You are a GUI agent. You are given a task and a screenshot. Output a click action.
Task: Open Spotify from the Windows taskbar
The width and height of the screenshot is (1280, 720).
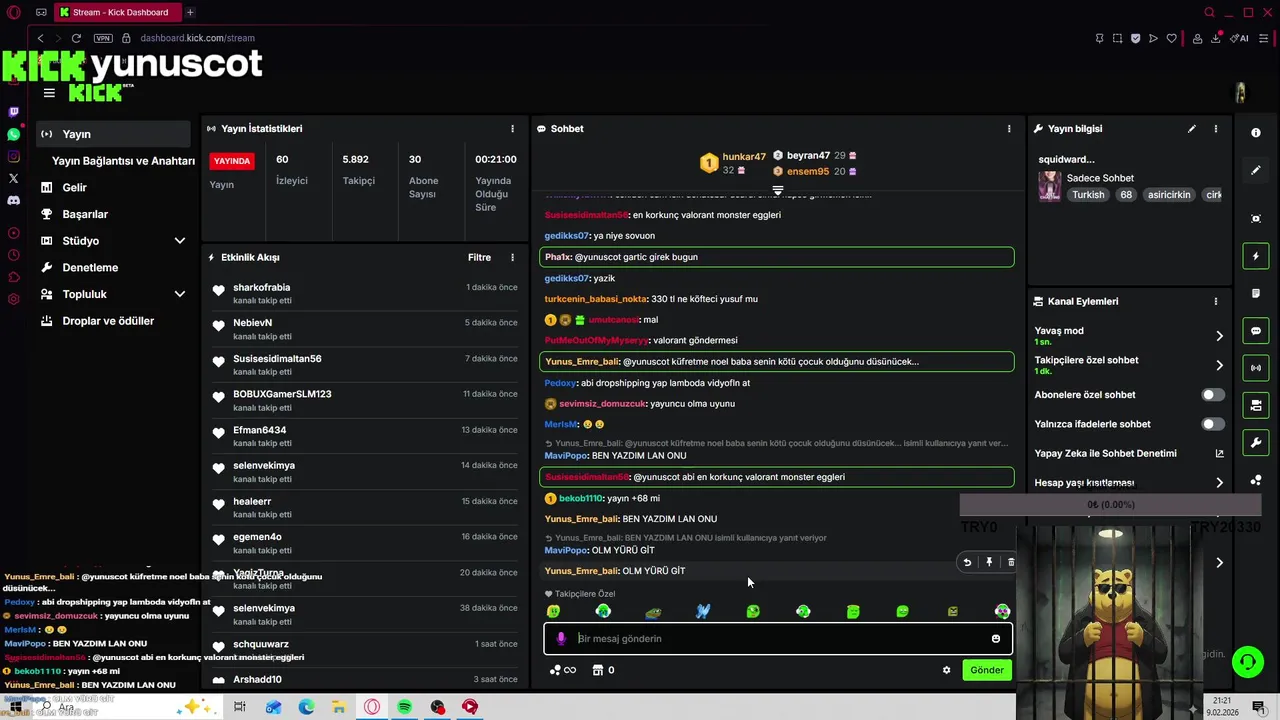tap(404, 707)
